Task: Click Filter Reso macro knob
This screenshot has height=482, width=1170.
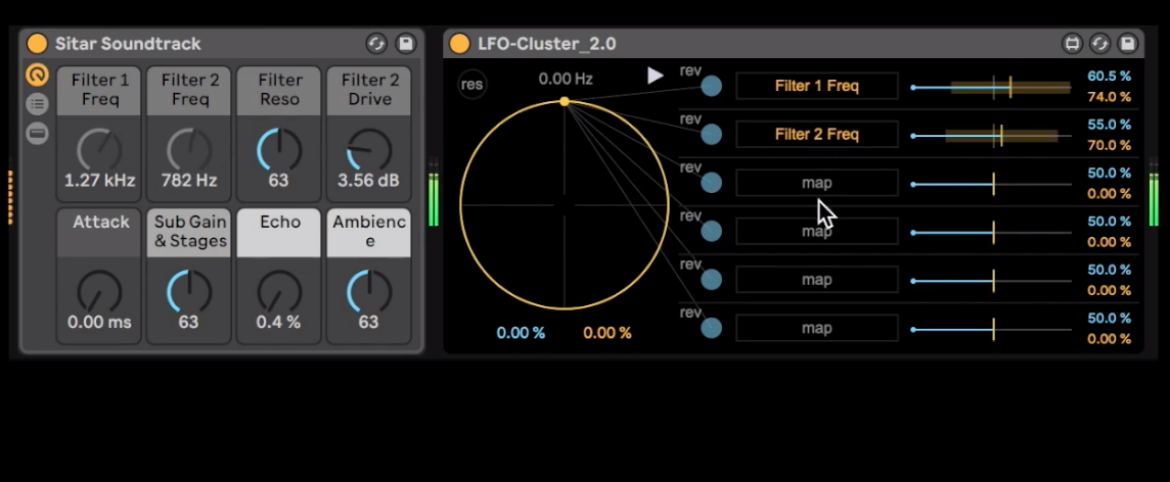Action: (279, 149)
